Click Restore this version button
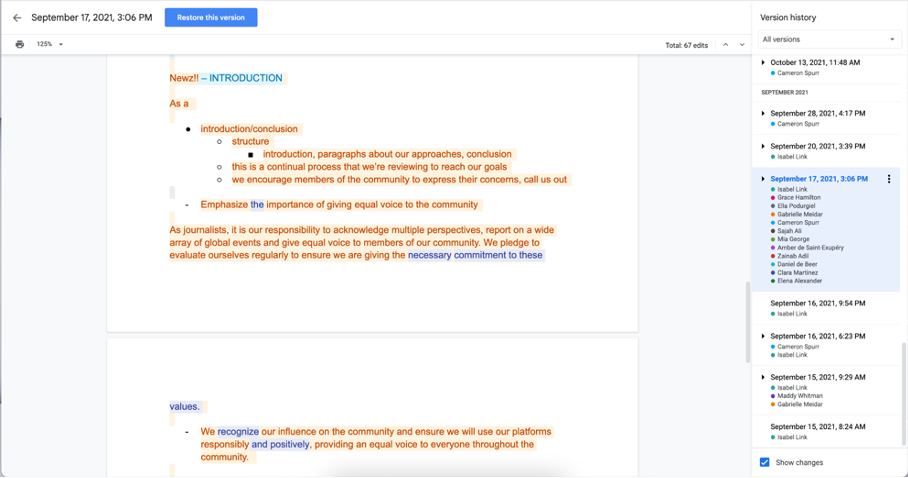Screen dimensions: 908x478 pos(211,17)
